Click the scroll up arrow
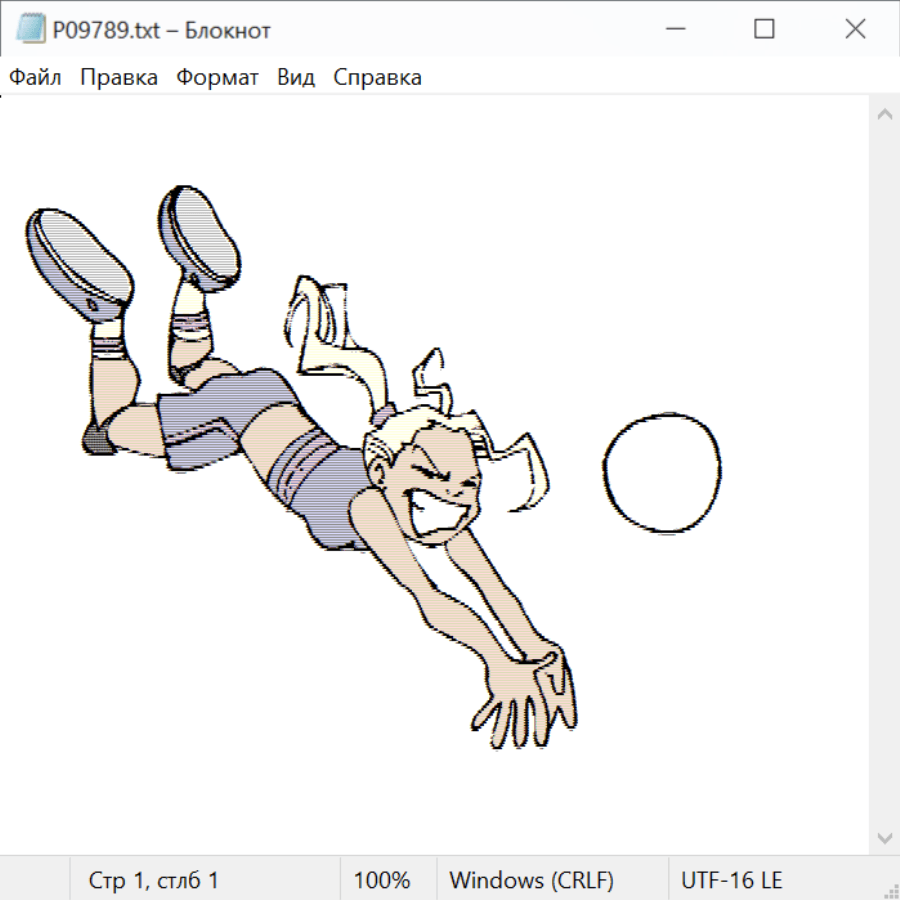Screen dimensions: 900x900 click(884, 115)
